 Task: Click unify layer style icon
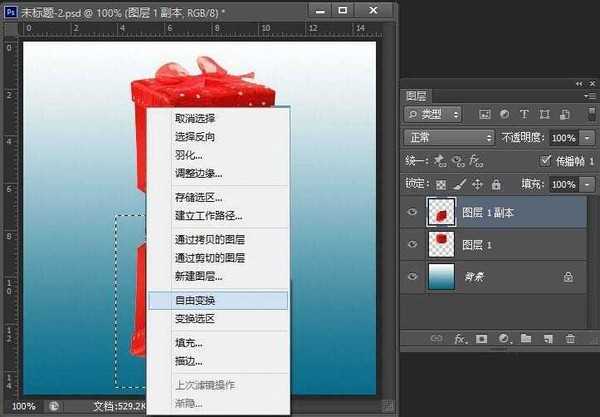tap(476, 161)
